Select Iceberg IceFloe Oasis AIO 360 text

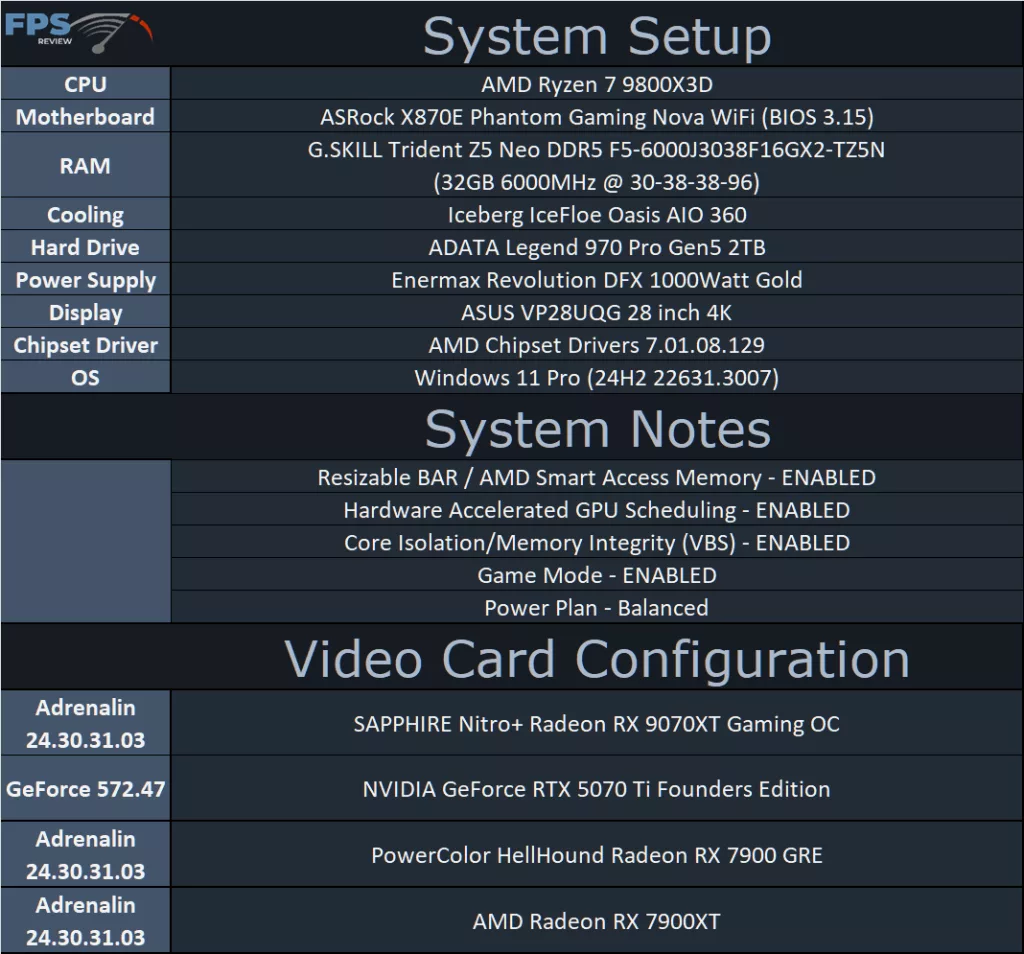[597, 215]
